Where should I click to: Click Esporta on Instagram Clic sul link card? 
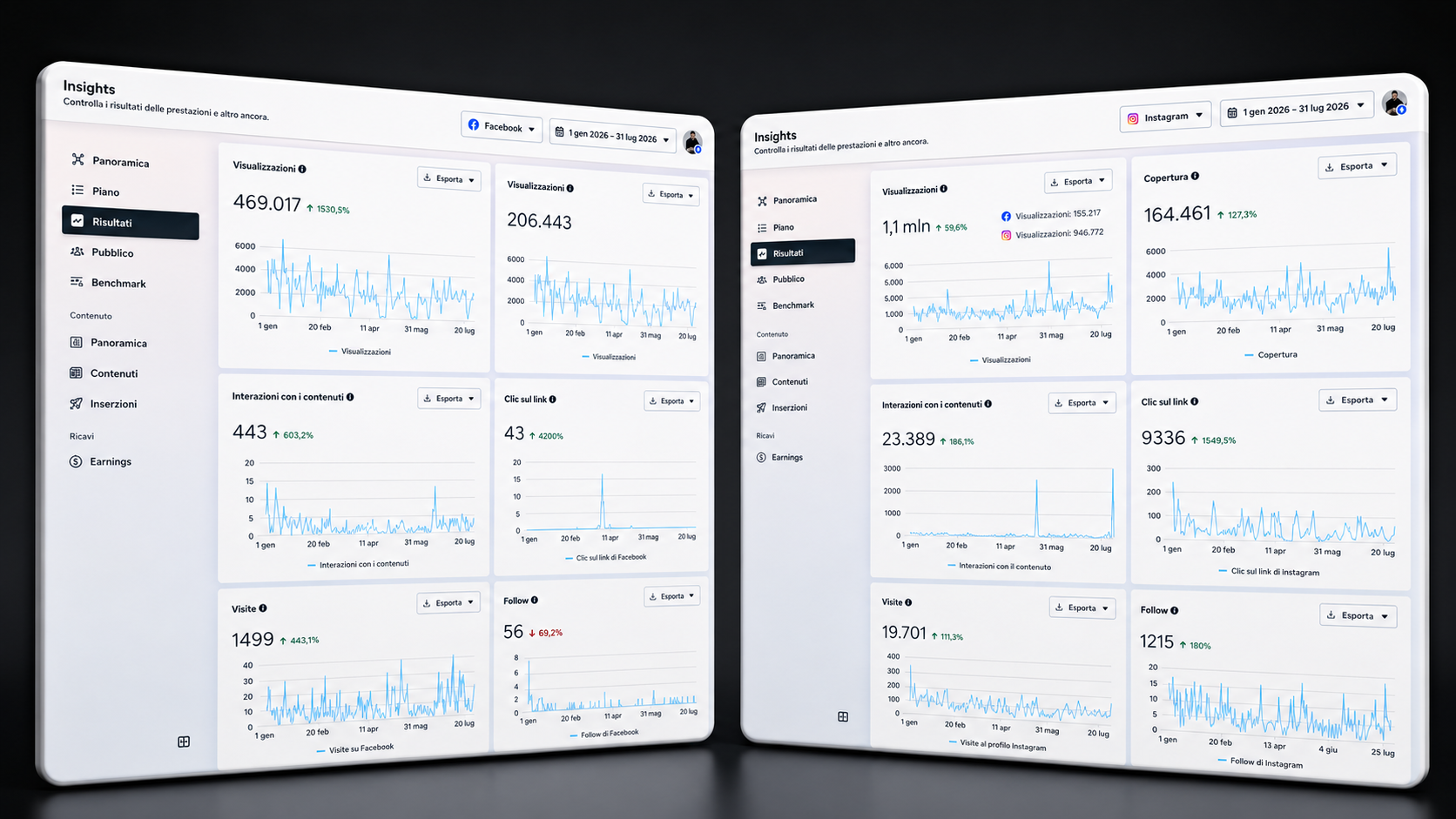pyautogui.click(x=1357, y=399)
